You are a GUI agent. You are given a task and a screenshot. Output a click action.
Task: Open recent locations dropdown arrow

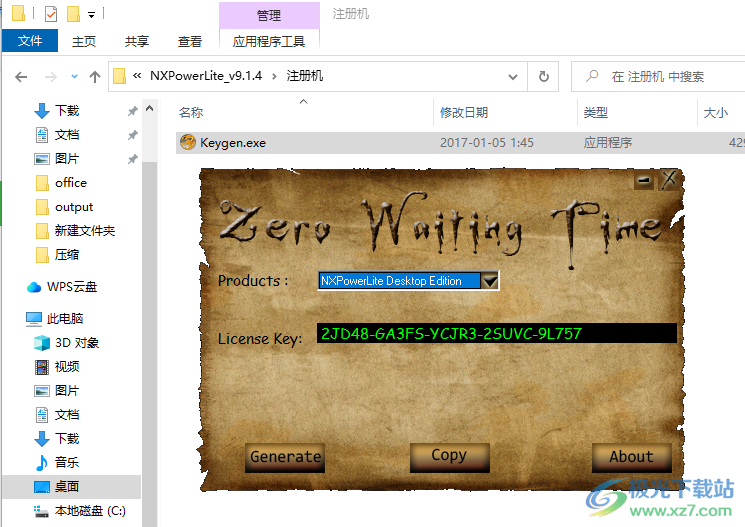74,76
